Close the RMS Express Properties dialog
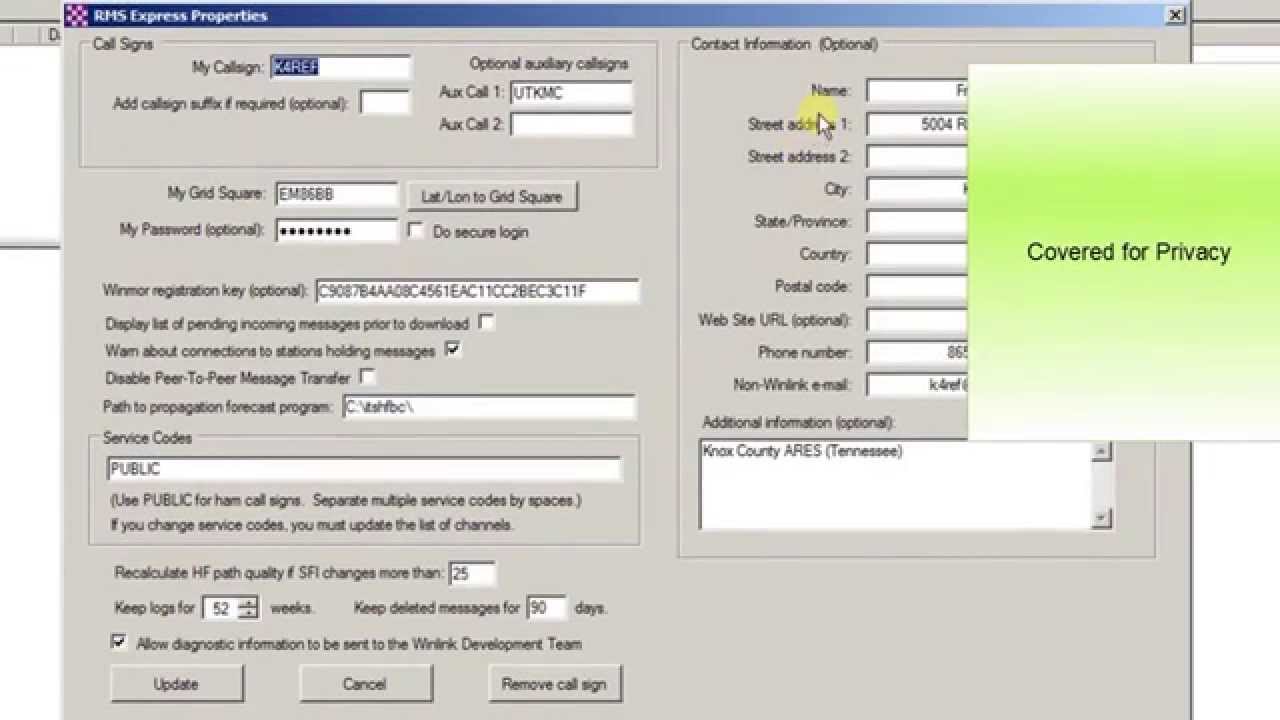Image resolution: width=1280 pixels, height=720 pixels. point(1175,15)
